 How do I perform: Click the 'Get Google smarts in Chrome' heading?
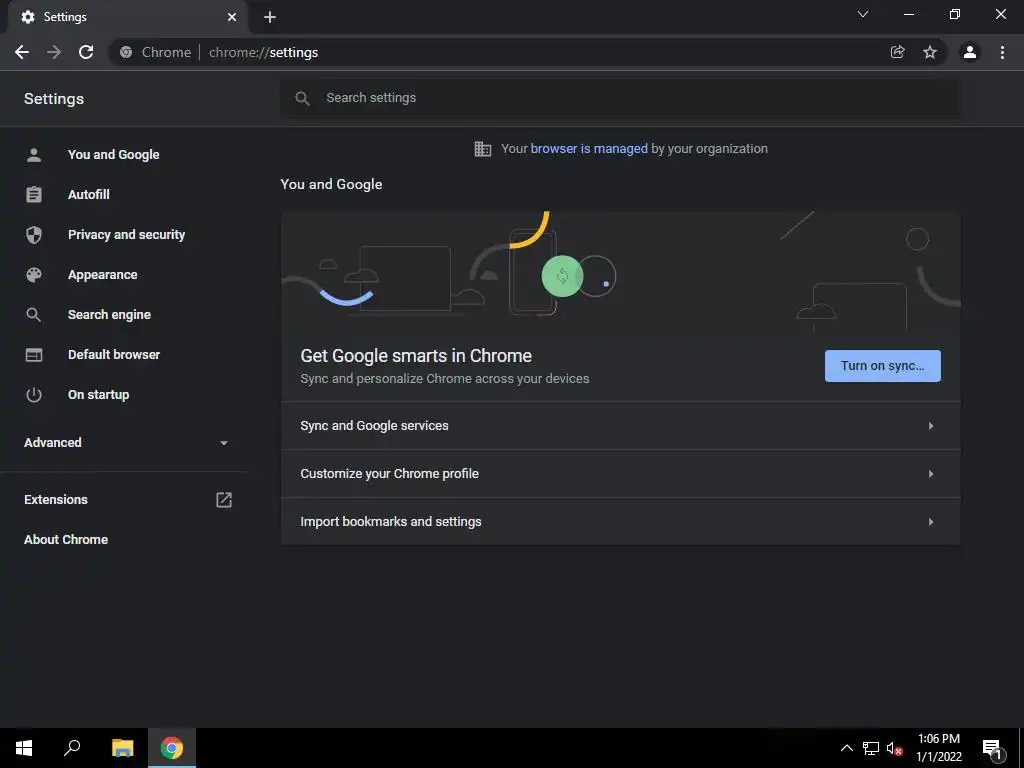click(x=416, y=356)
